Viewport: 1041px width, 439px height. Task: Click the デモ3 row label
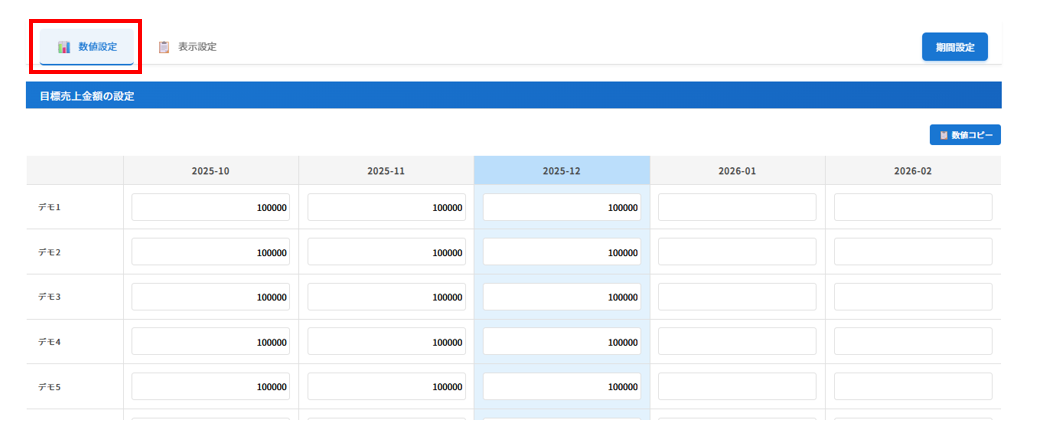(50, 297)
